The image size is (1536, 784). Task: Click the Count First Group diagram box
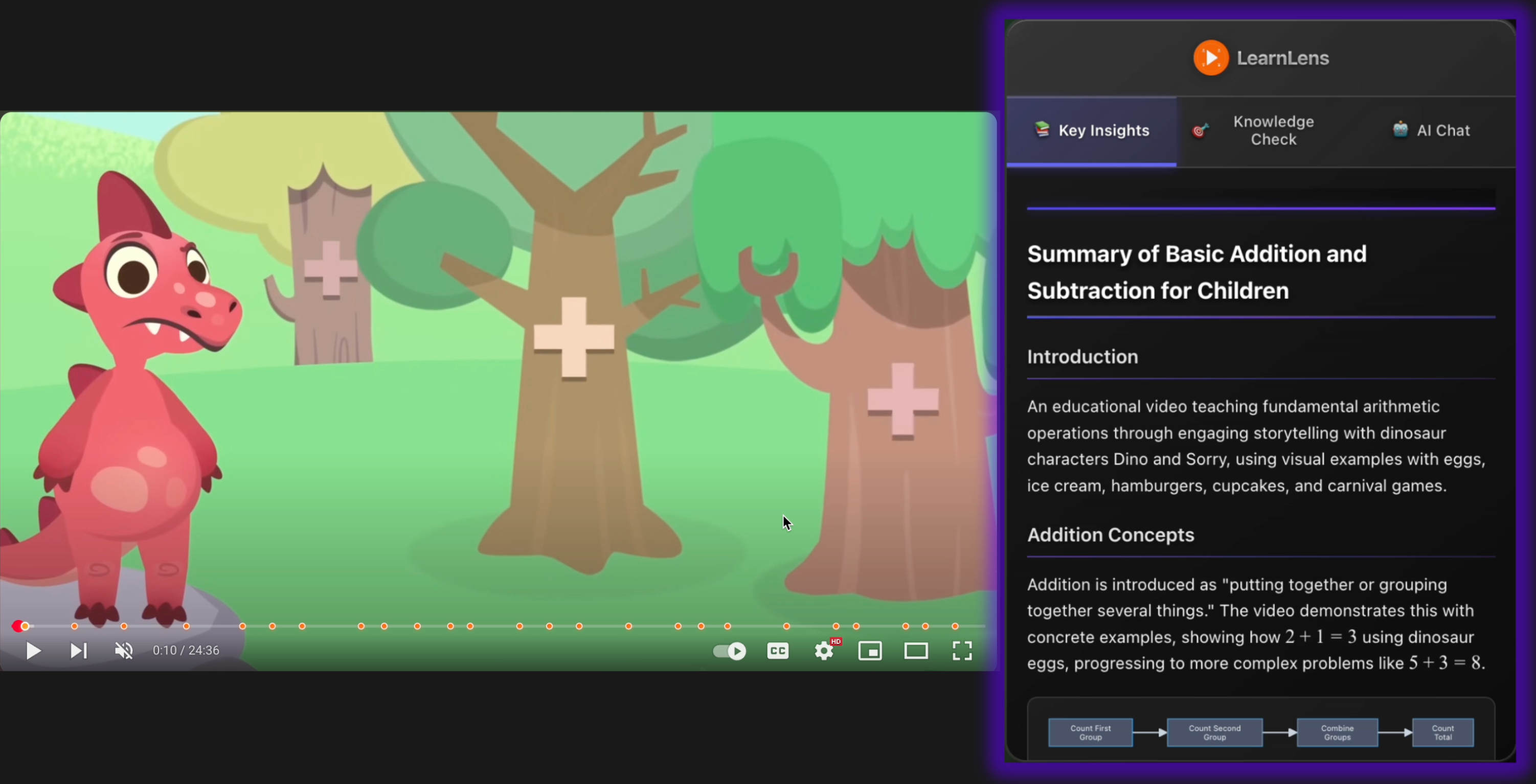[x=1090, y=733]
